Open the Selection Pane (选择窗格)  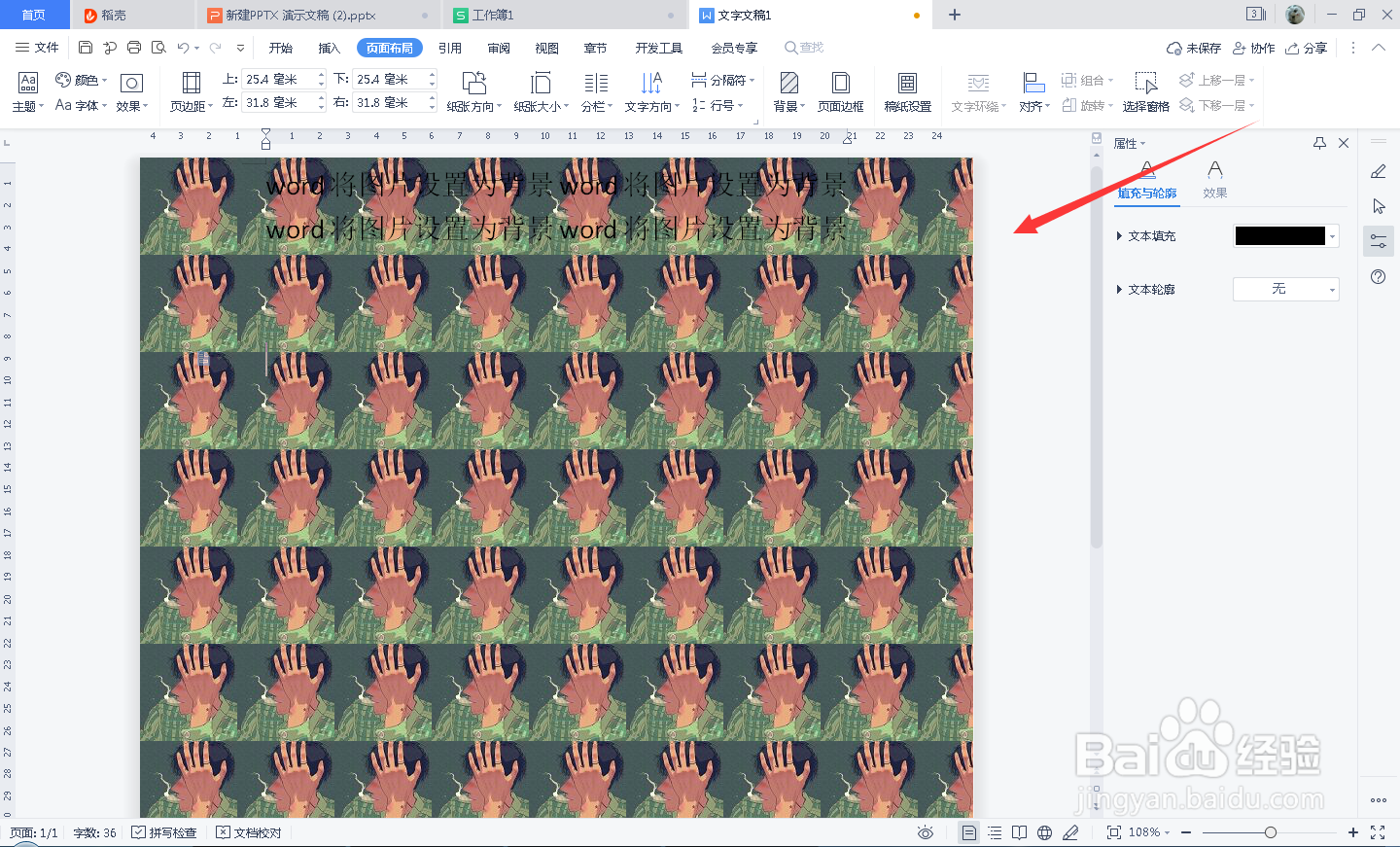1146,92
